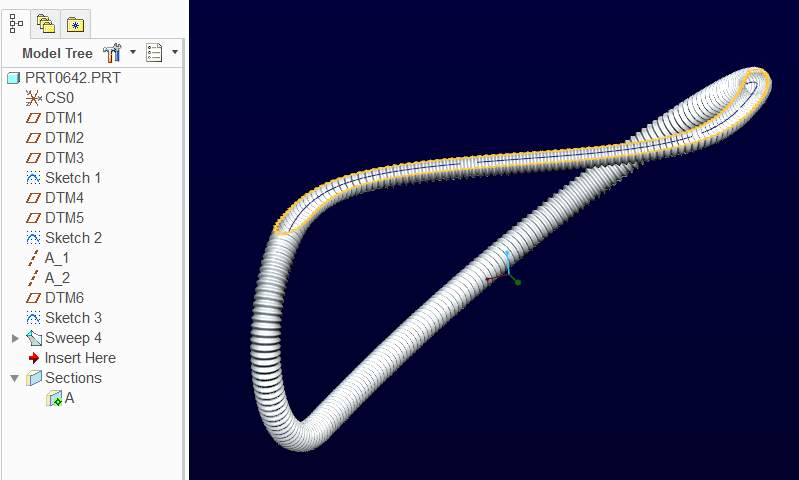Click the Model Tree heading text
Image resolution: width=799 pixels, height=480 pixels.
click(x=57, y=53)
